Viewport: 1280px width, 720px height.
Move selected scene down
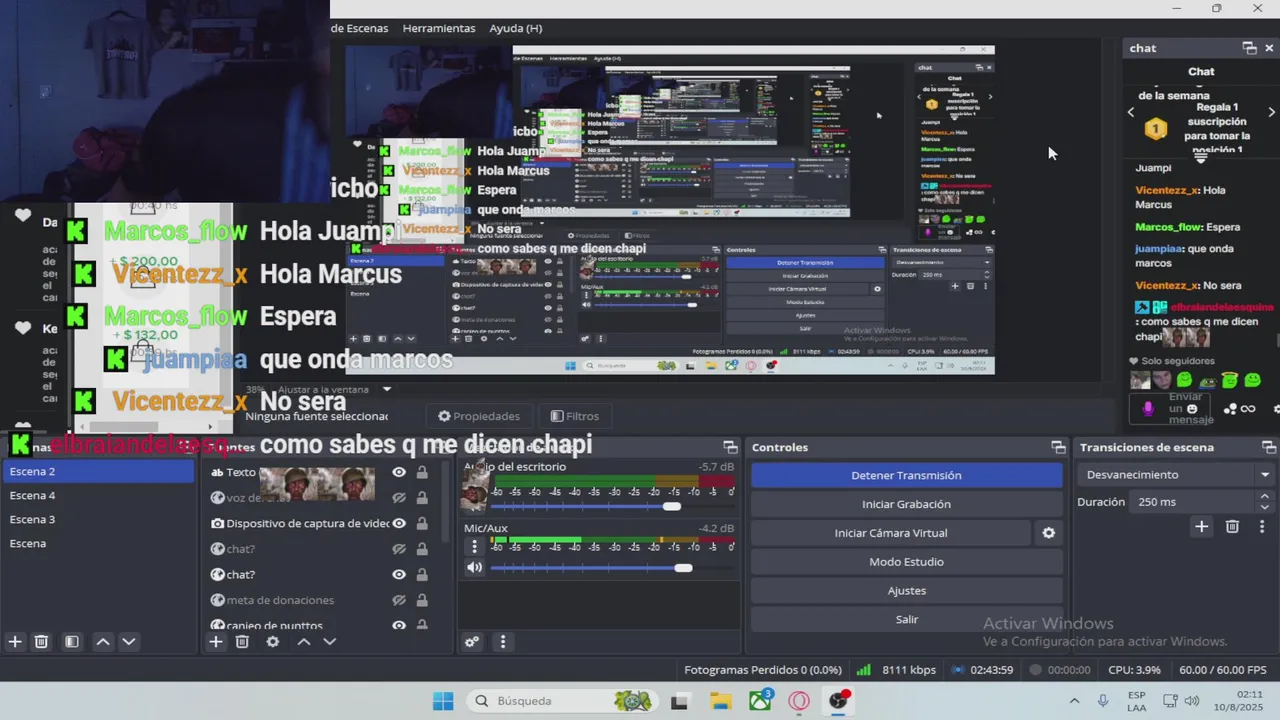coord(128,642)
